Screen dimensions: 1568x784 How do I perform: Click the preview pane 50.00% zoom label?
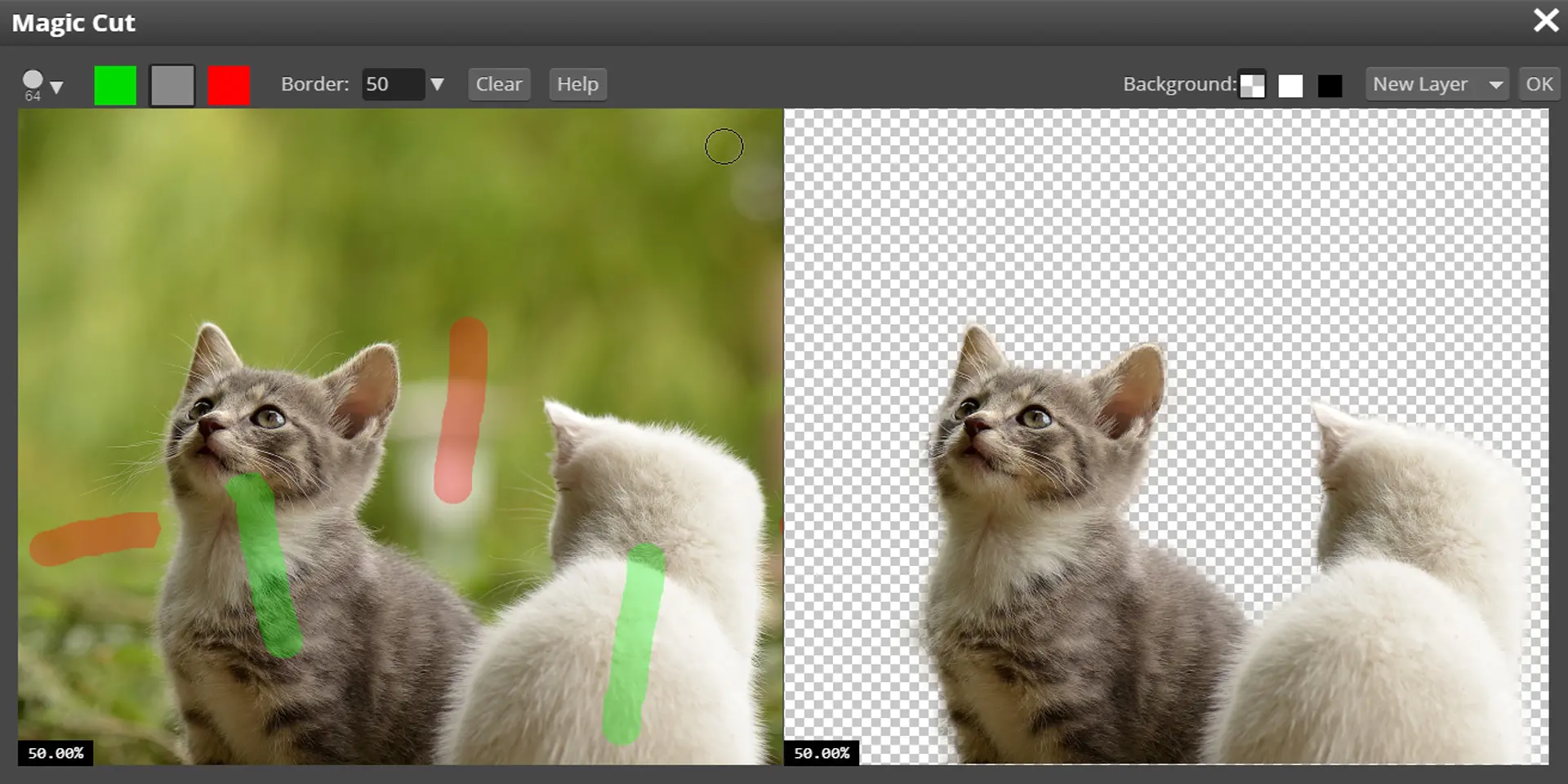pos(822,753)
